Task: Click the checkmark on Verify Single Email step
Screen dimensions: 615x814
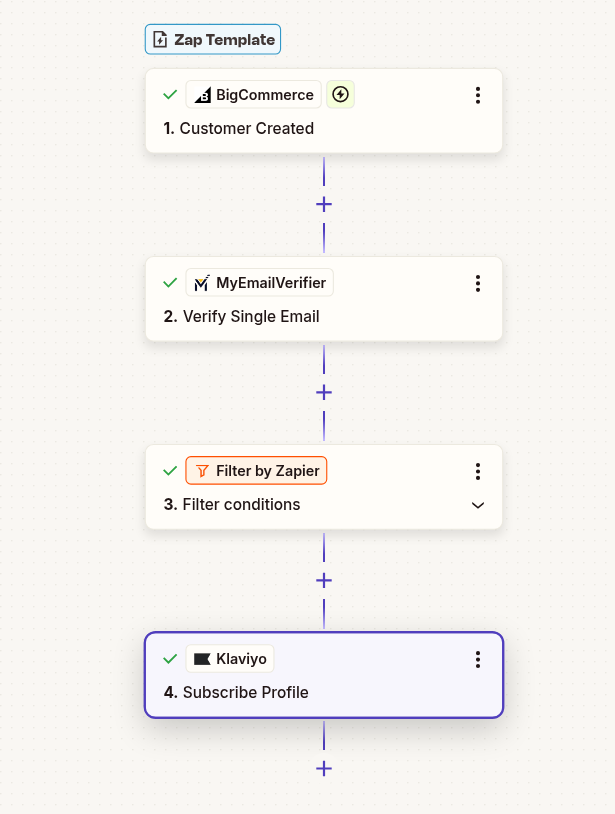Action: (x=170, y=283)
